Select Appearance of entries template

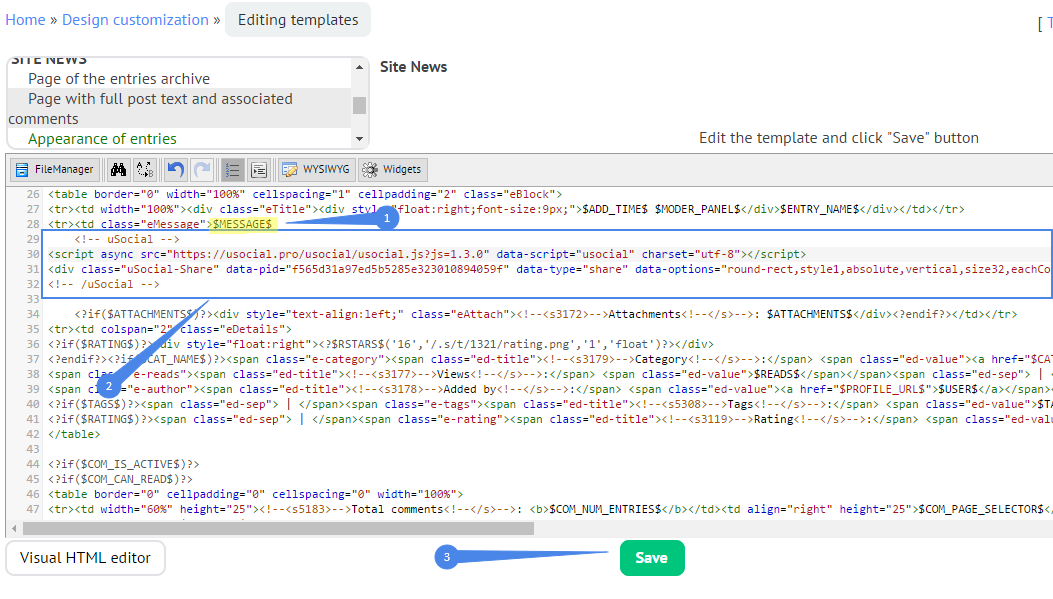pyautogui.click(x=102, y=139)
